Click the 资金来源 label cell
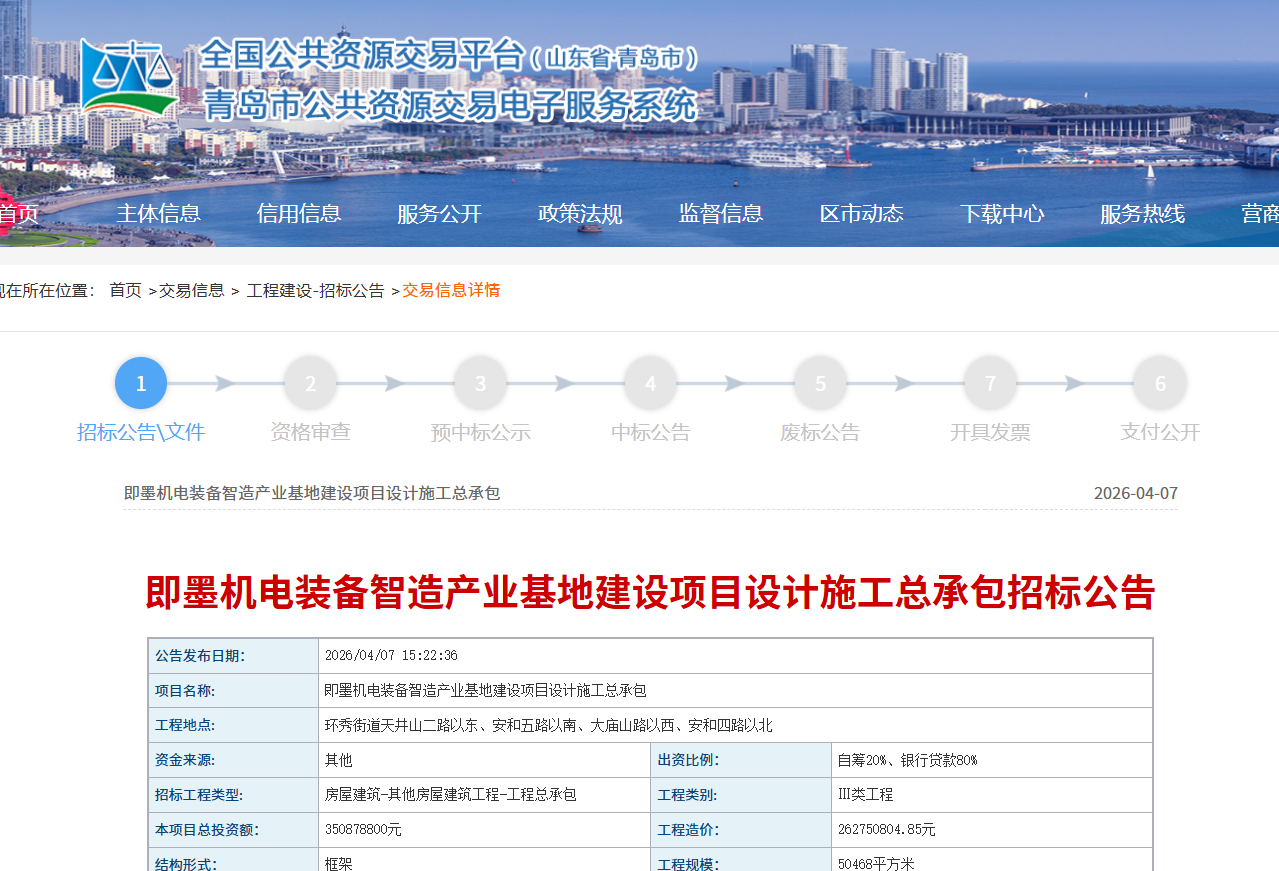Image resolution: width=1279 pixels, height=871 pixels. [x=233, y=760]
